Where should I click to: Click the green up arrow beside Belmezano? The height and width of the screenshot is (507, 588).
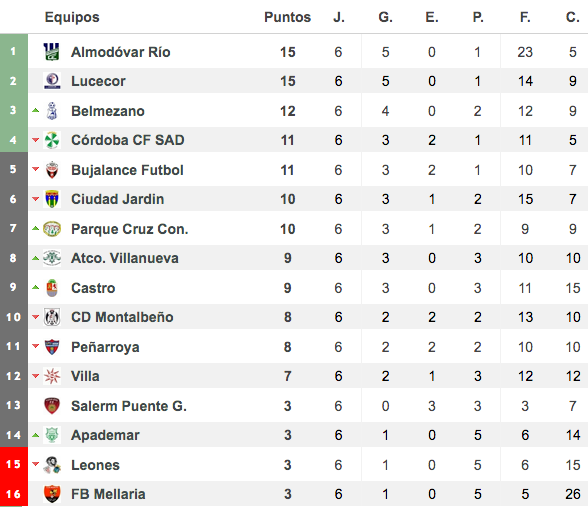[x=36, y=110]
